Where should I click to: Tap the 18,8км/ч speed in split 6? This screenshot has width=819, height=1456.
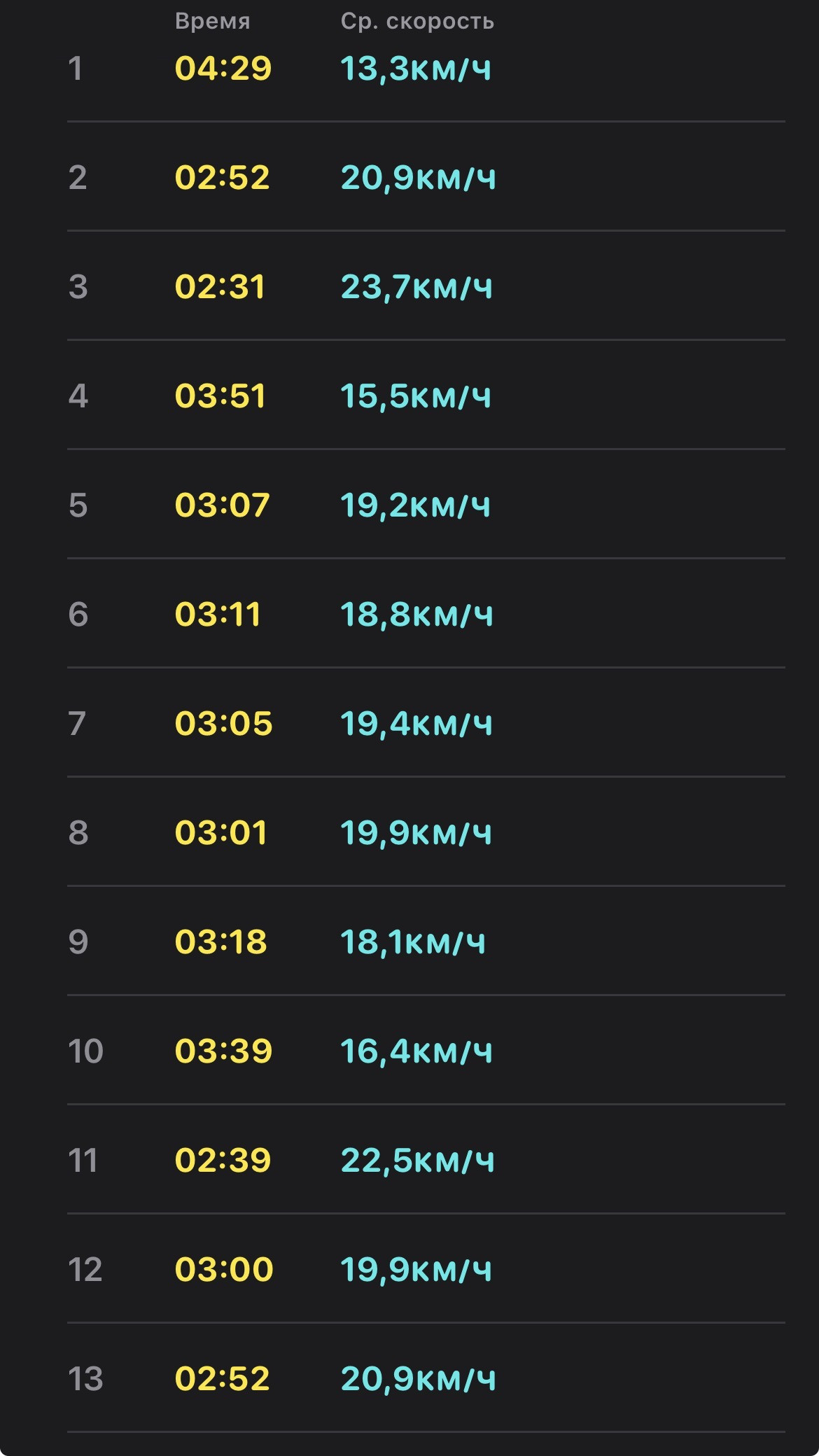[416, 615]
